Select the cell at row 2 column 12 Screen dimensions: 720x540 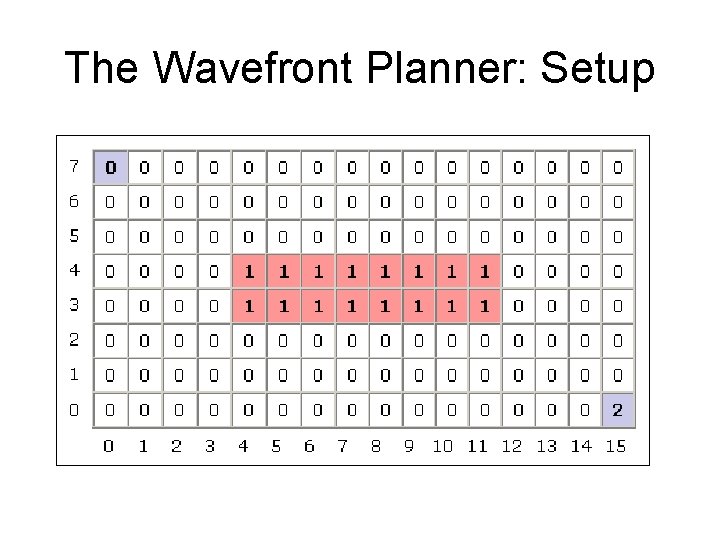coord(516,340)
